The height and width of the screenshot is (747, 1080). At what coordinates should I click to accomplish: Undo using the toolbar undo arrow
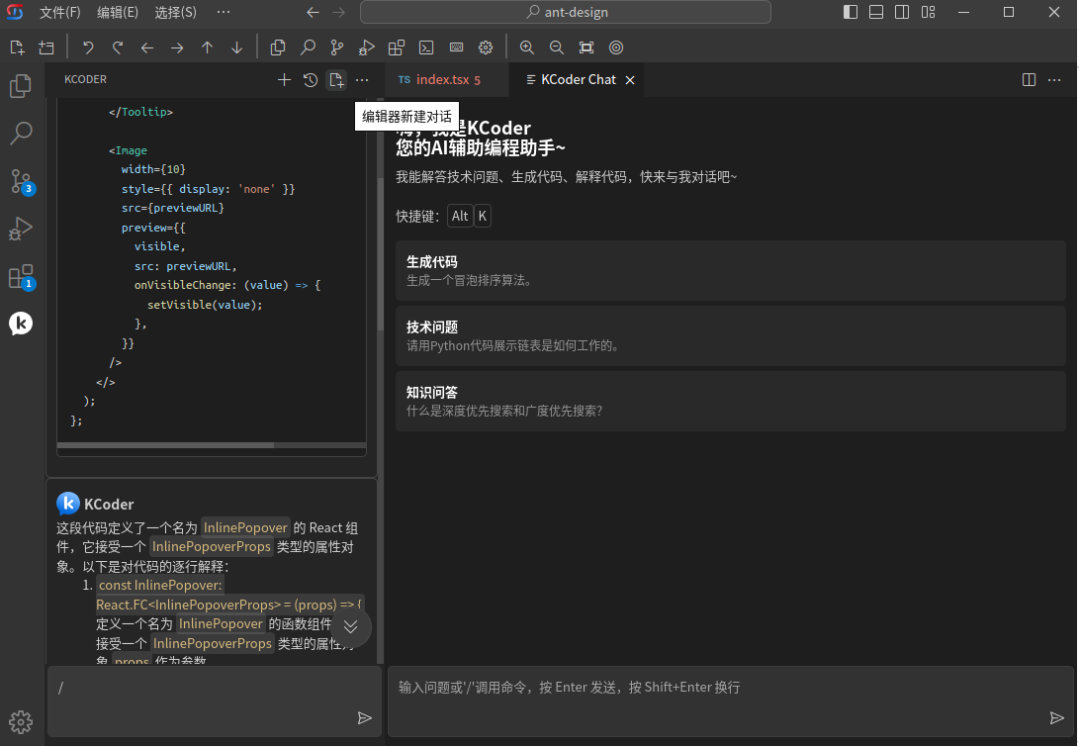(88, 48)
